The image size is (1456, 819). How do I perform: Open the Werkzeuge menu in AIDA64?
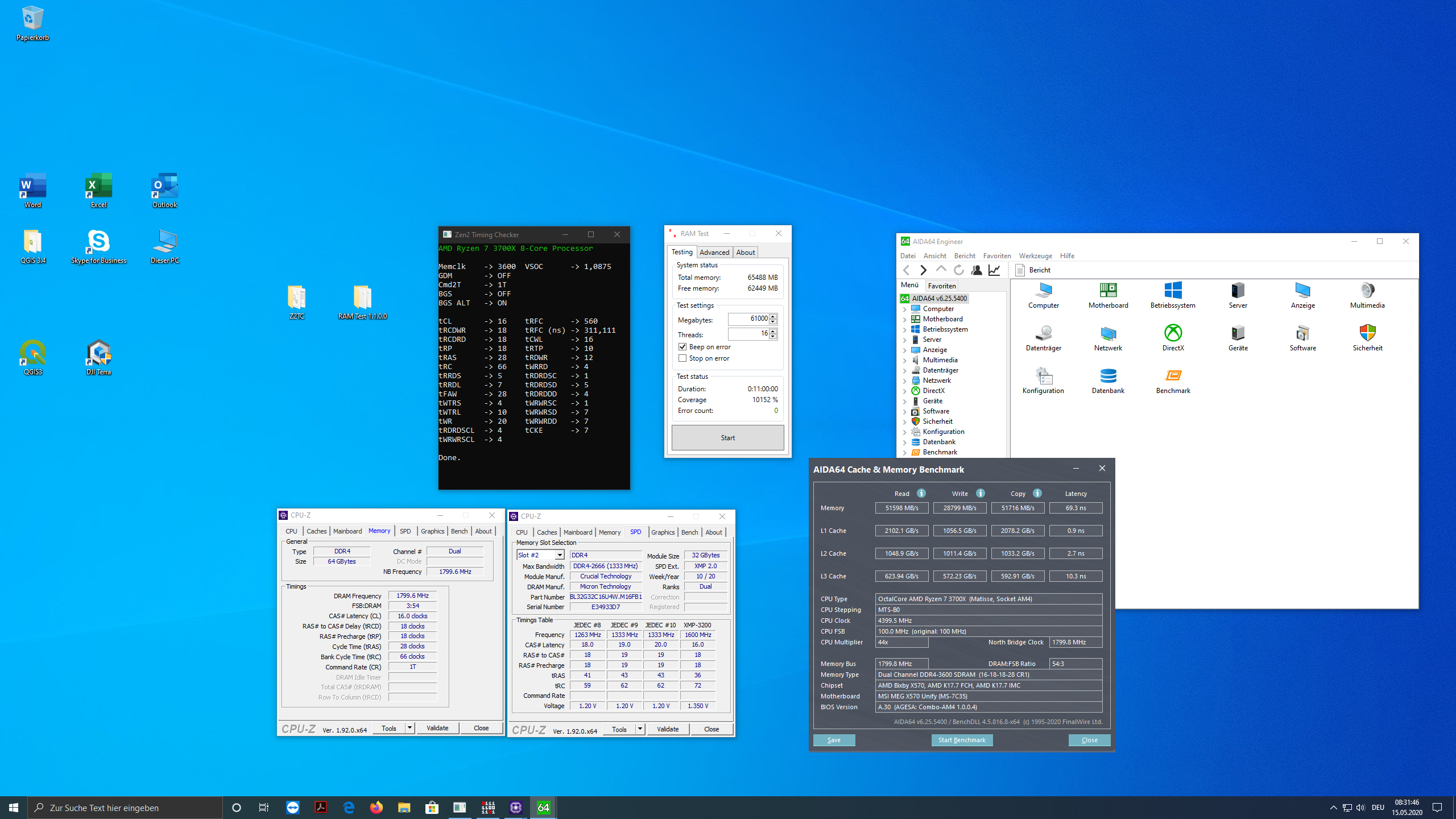[x=1035, y=256]
